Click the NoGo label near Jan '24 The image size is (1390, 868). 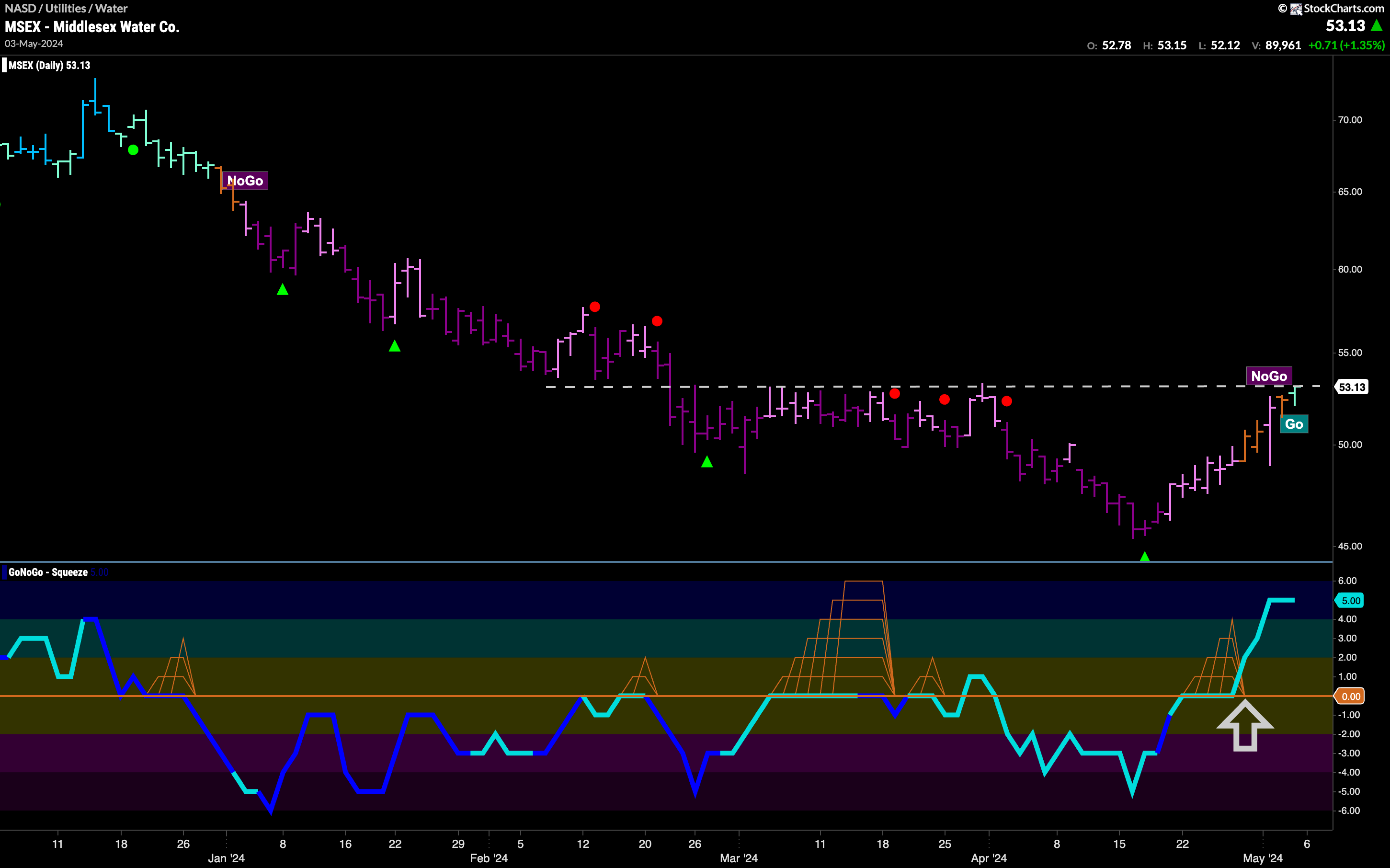(245, 181)
